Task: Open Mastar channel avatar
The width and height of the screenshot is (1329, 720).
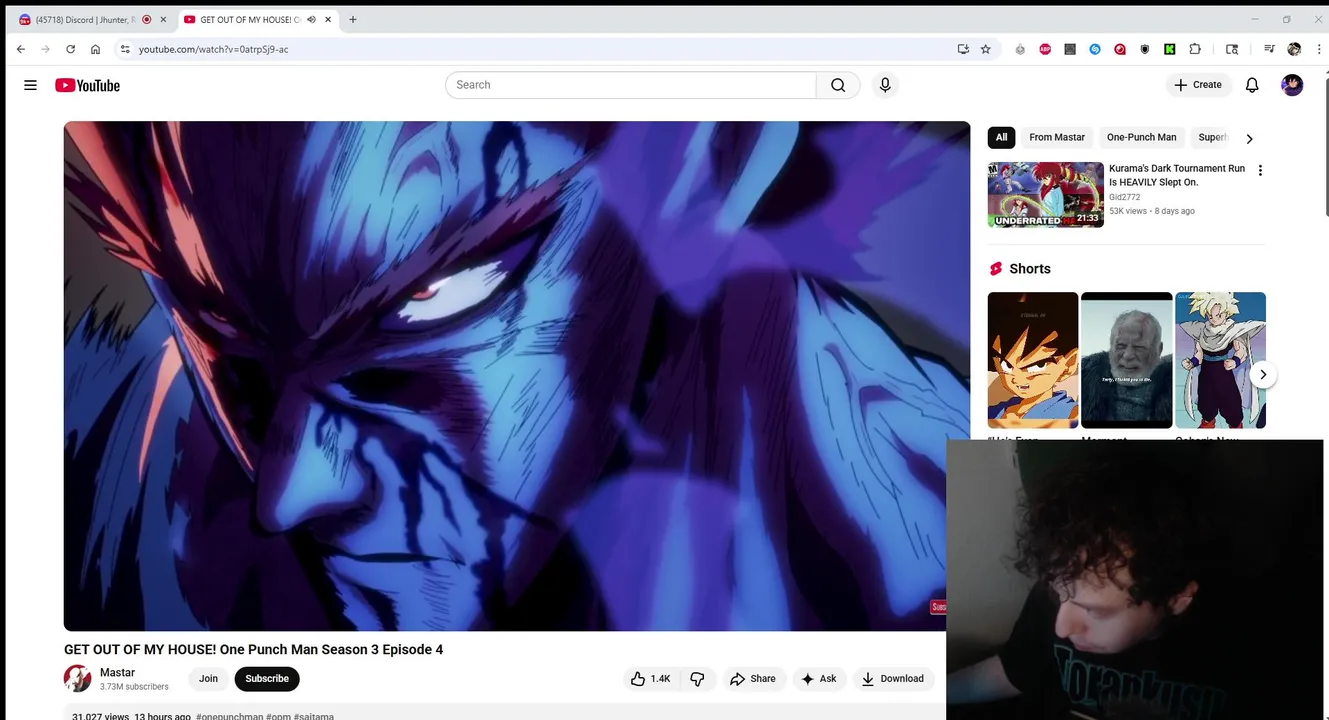Action: (x=78, y=679)
